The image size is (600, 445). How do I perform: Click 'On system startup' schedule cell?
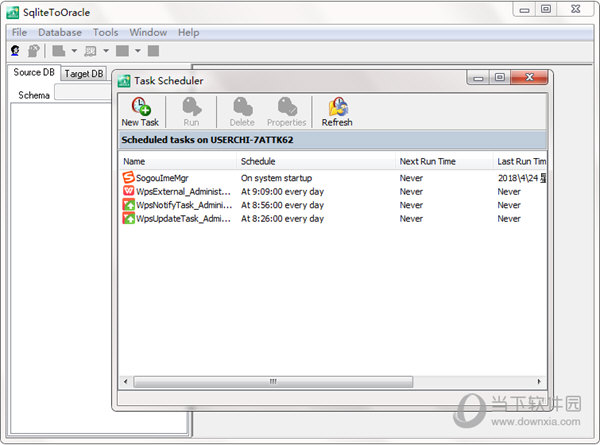pyautogui.click(x=276, y=178)
